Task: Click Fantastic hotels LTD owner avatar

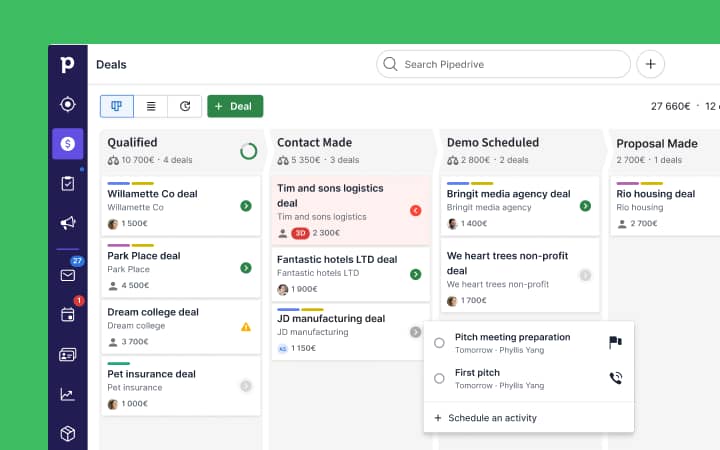Action: point(282,289)
